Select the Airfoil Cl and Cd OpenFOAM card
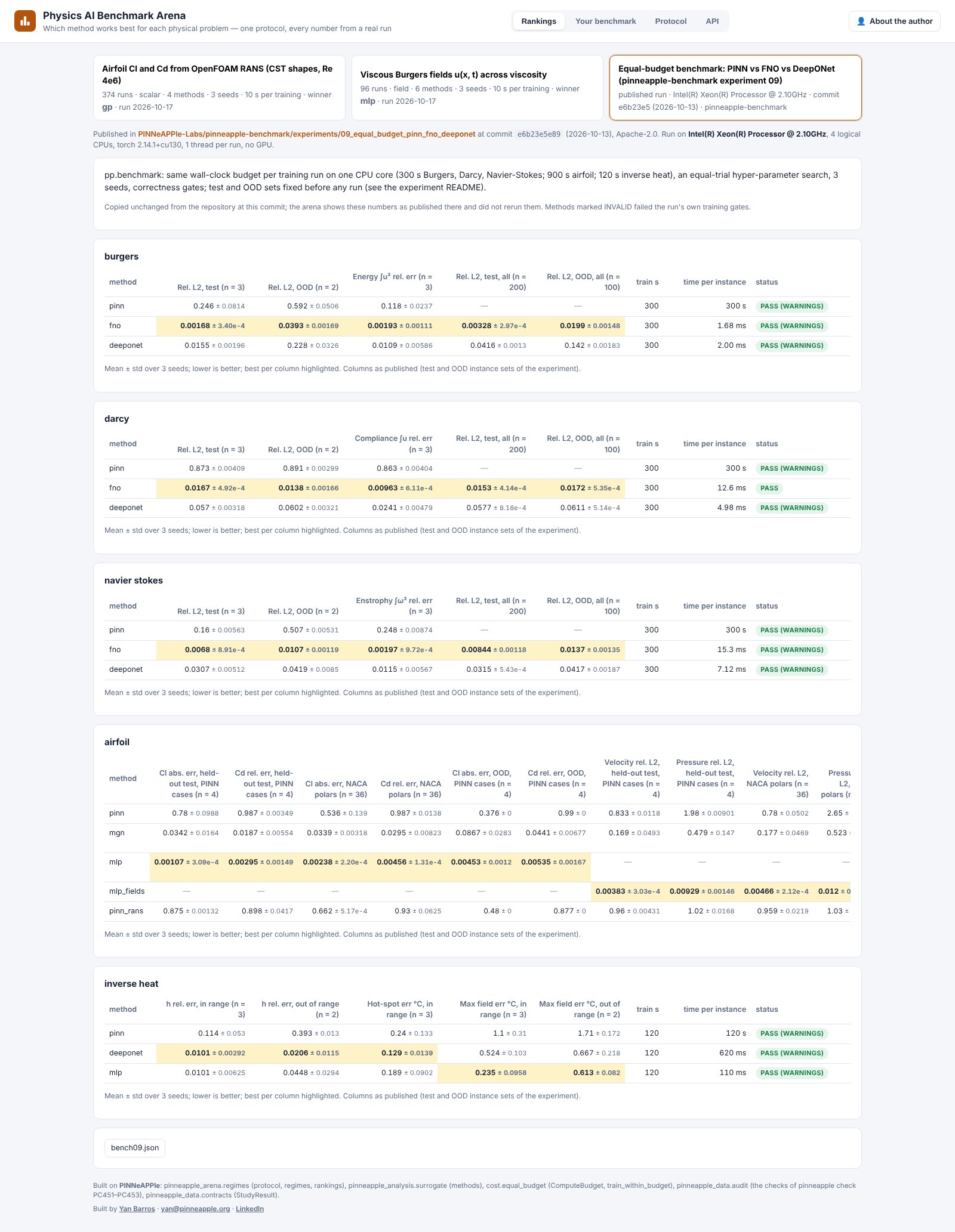Image resolution: width=955 pixels, height=1232 pixels. tap(219, 88)
